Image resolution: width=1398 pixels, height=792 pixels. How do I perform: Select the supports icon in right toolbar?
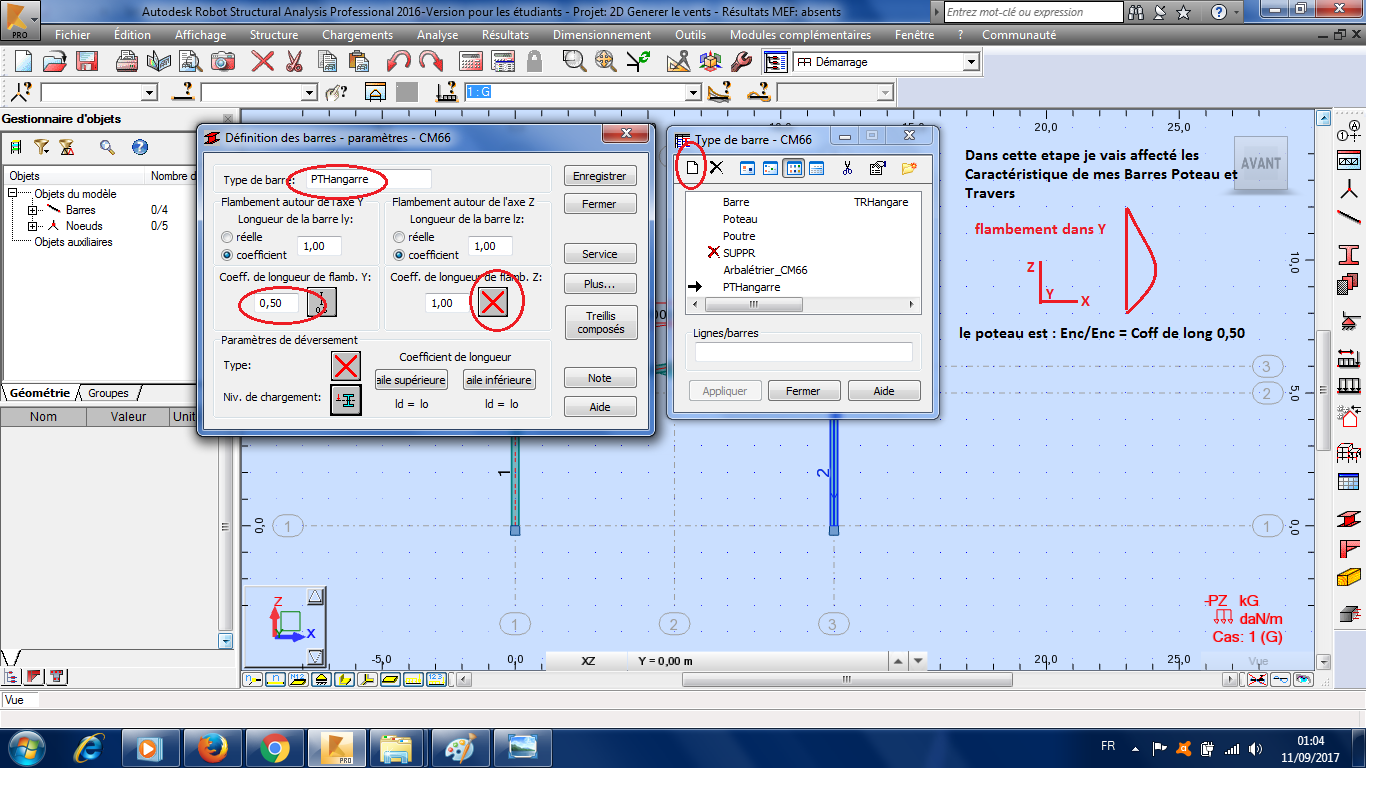tap(1348, 322)
